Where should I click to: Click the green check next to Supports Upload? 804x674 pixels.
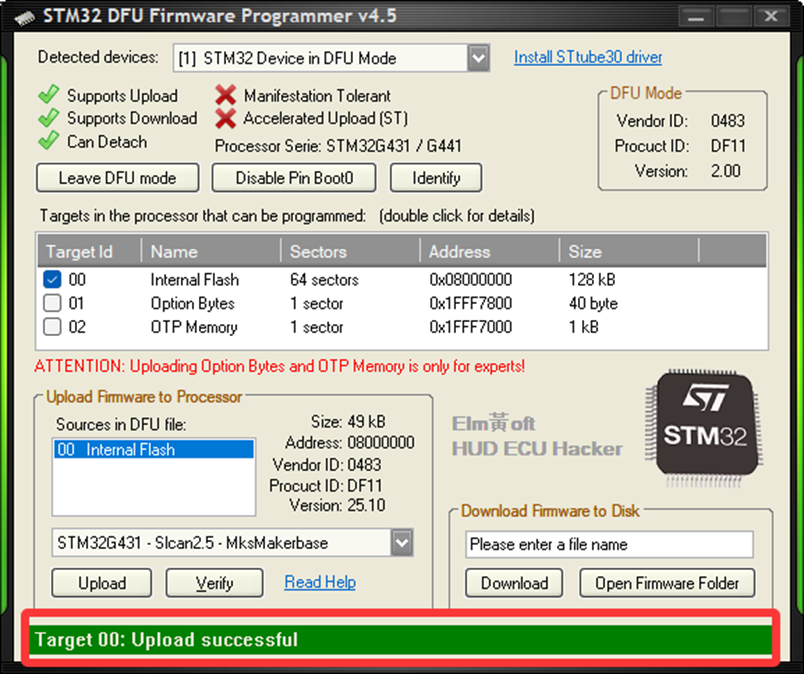tap(49, 95)
